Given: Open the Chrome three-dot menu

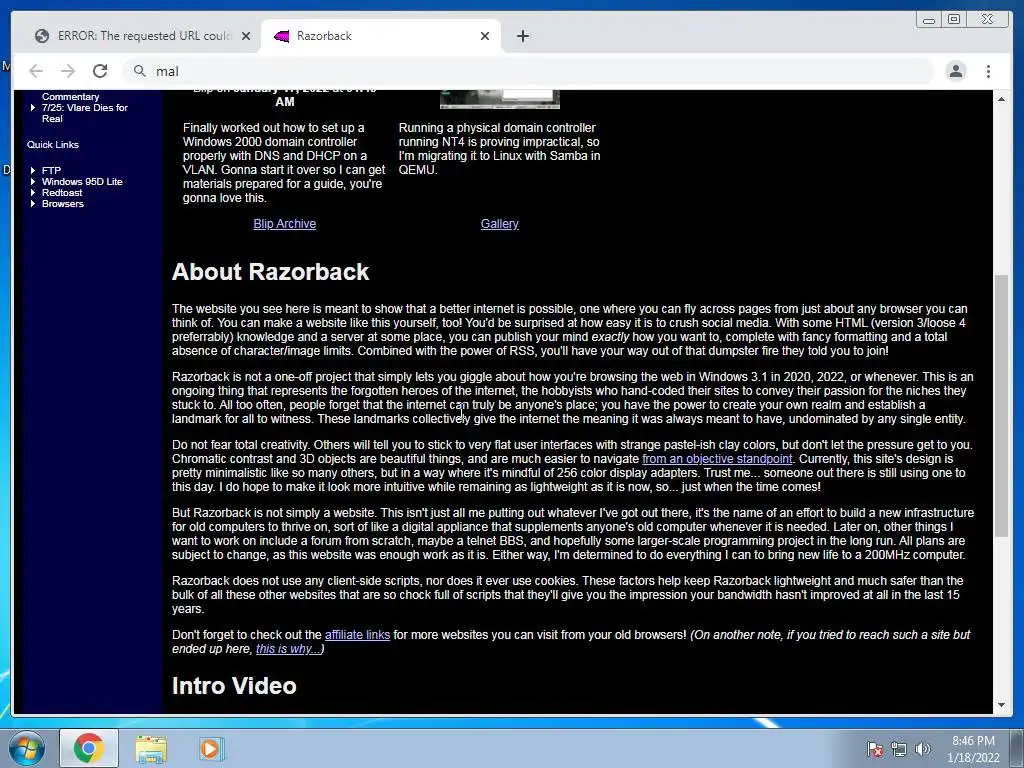Looking at the screenshot, I should click(988, 71).
